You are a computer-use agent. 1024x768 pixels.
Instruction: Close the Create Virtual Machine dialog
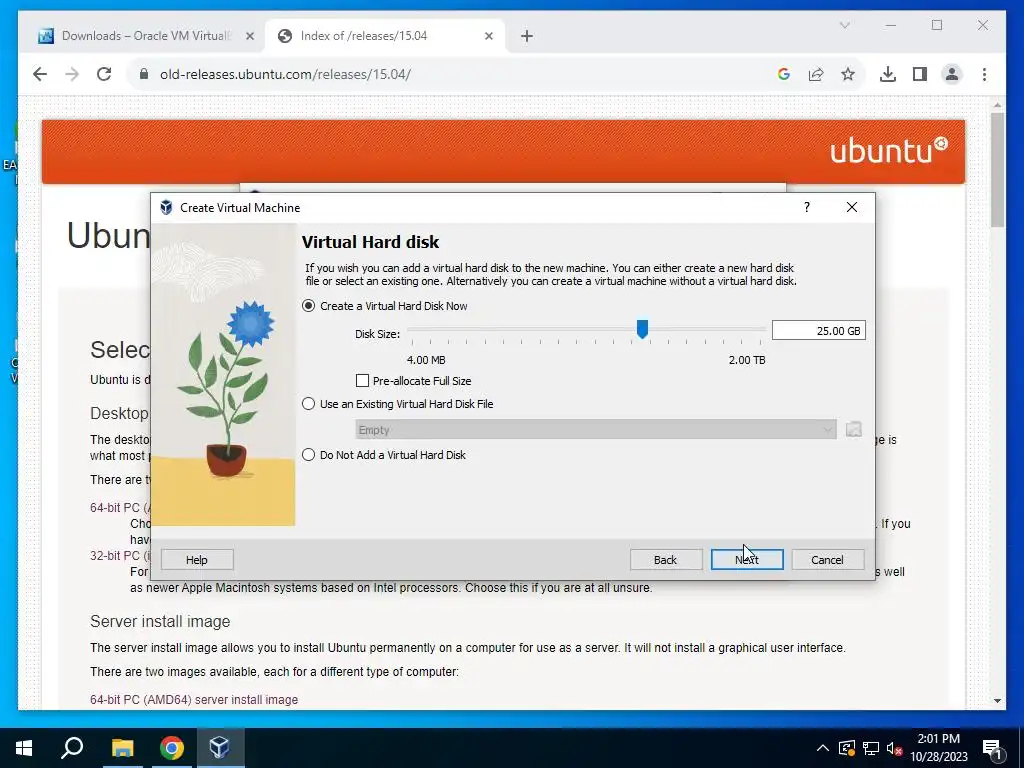pyautogui.click(x=852, y=207)
